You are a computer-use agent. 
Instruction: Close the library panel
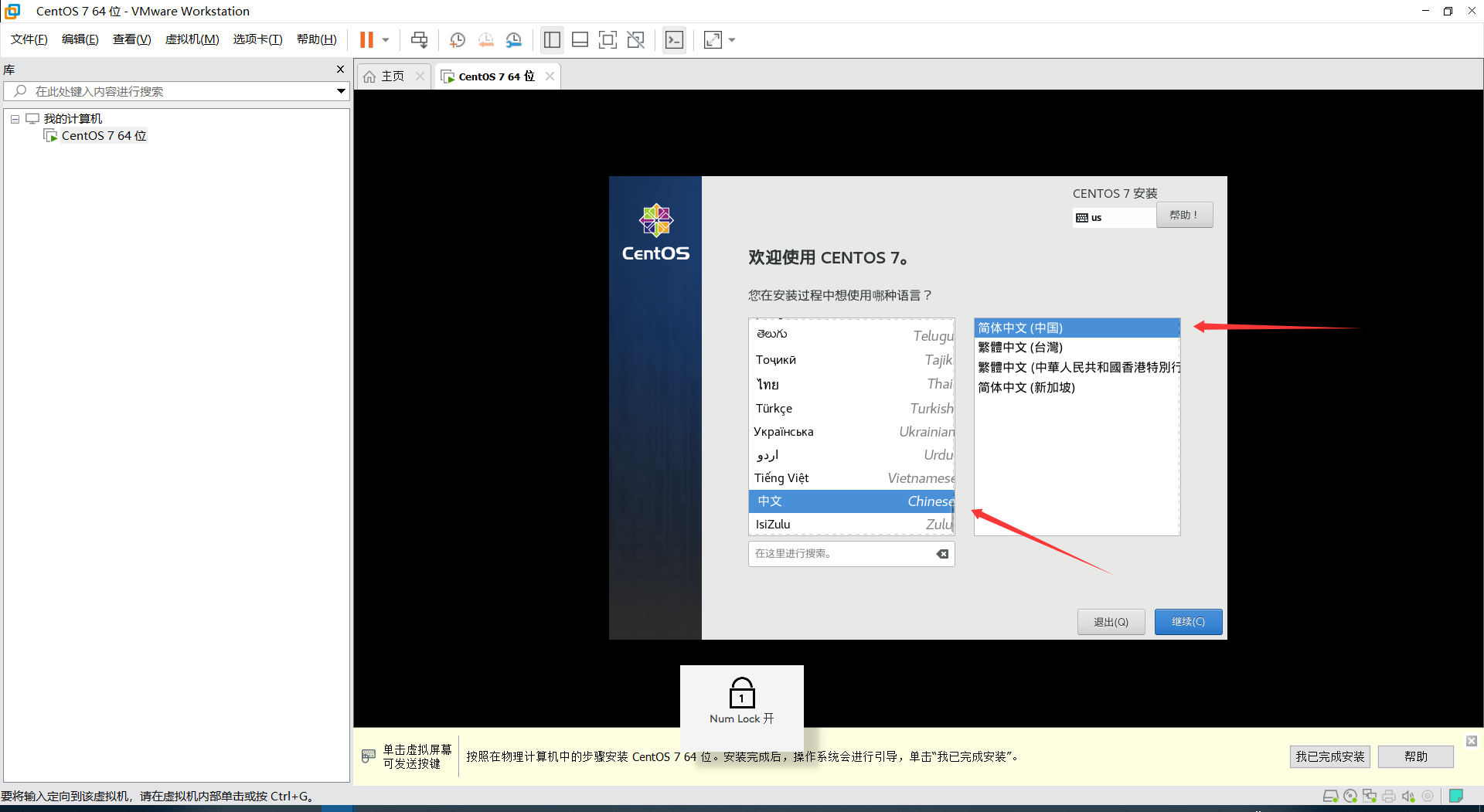click(x=340, y=69)
